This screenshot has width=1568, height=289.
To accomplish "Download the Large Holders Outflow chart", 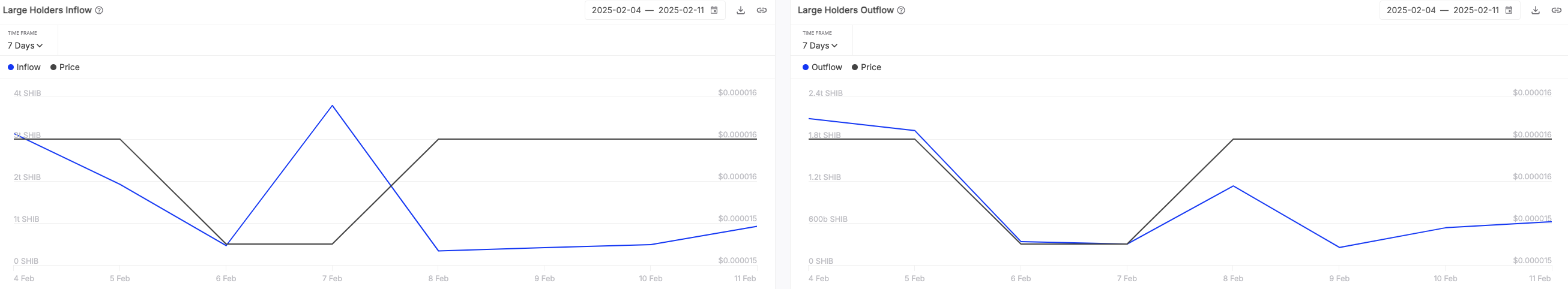I will 1536,10.
